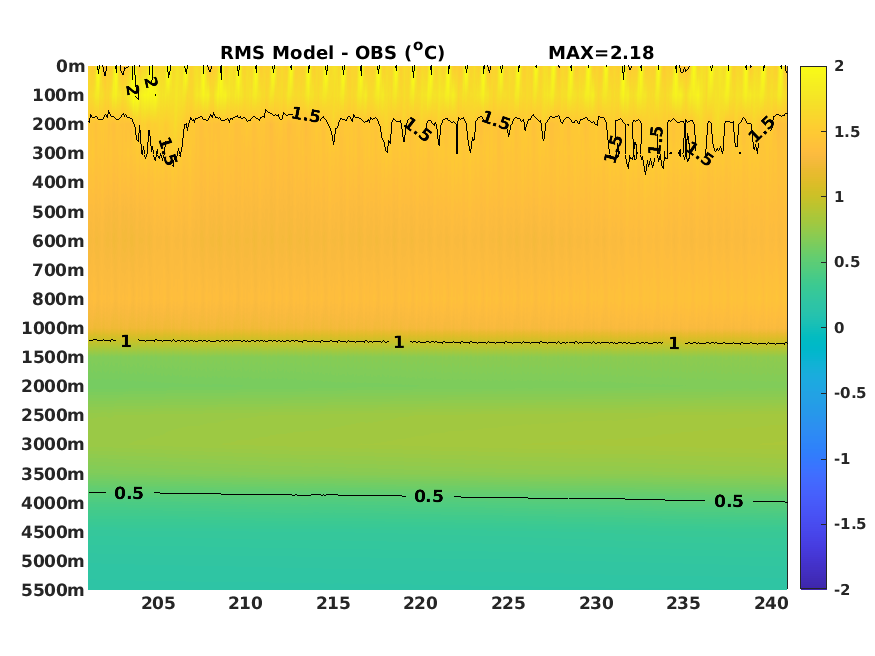Click the middle '1' contour line label

click(x=398, y=343)
